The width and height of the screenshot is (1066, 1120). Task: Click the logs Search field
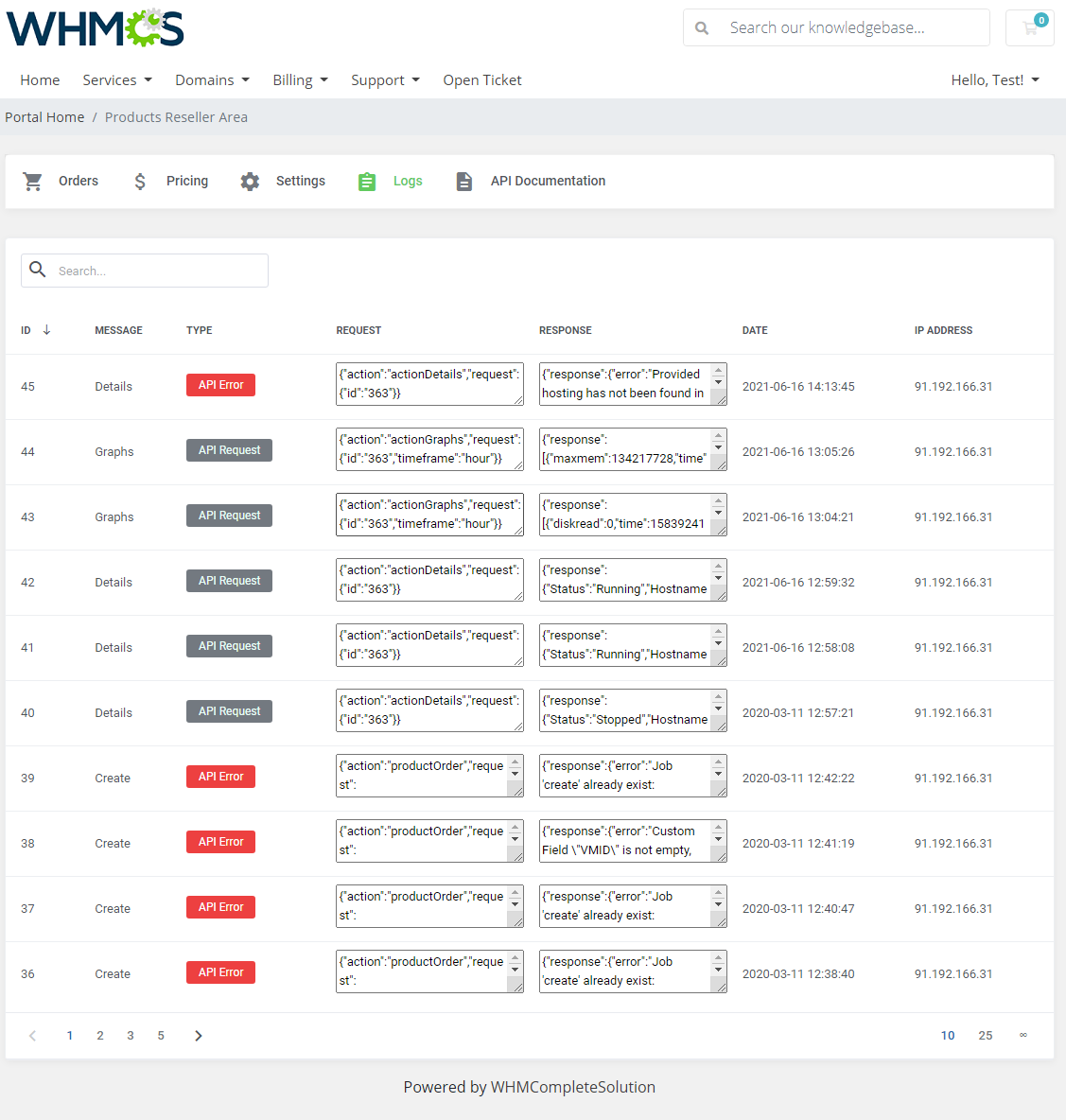coord(145,271)
